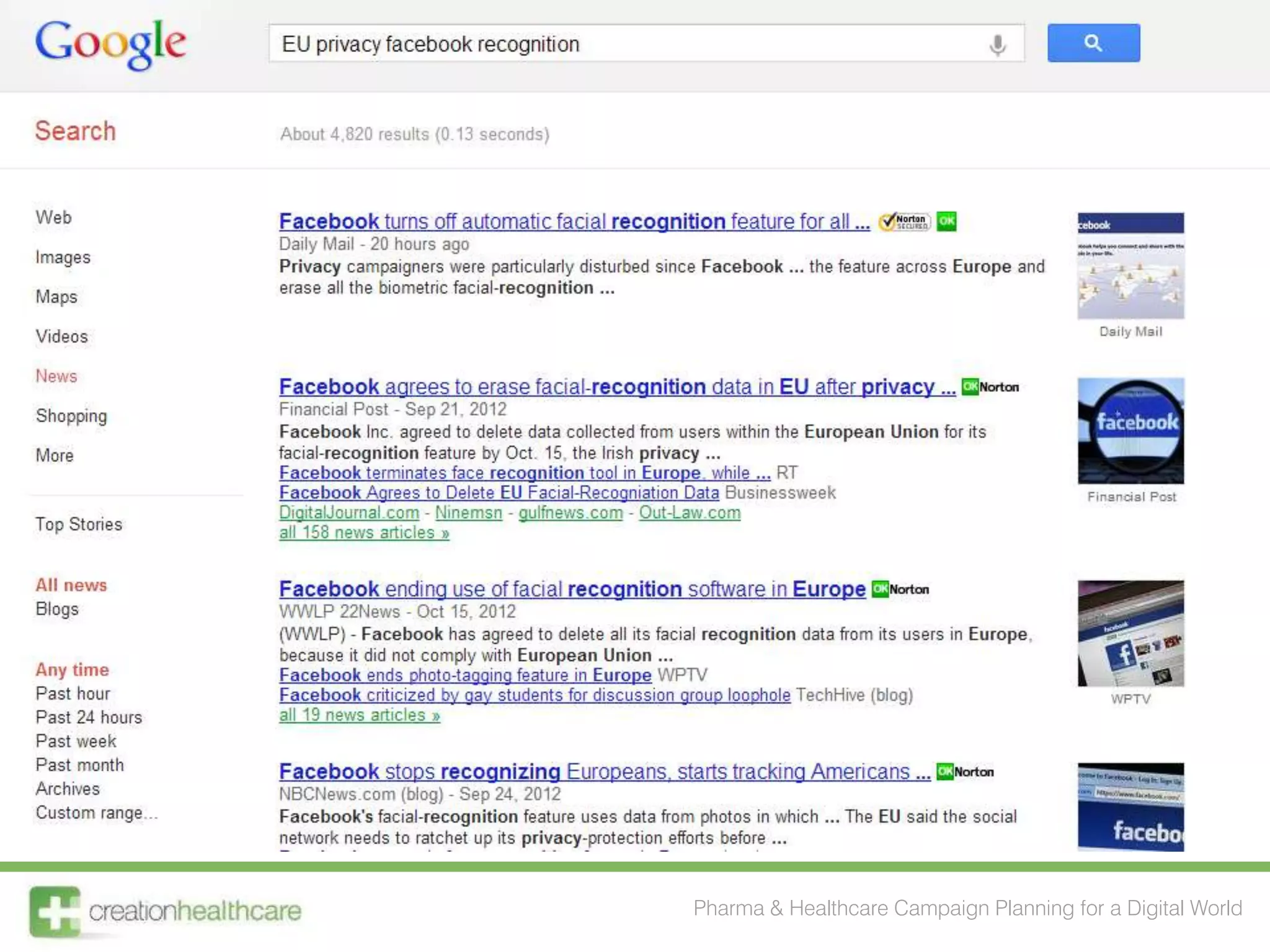Image resolution: width=1270 pixels, height=952 pixels.
Task: Click the microphone voice search icon
Action: click(997, 45)
